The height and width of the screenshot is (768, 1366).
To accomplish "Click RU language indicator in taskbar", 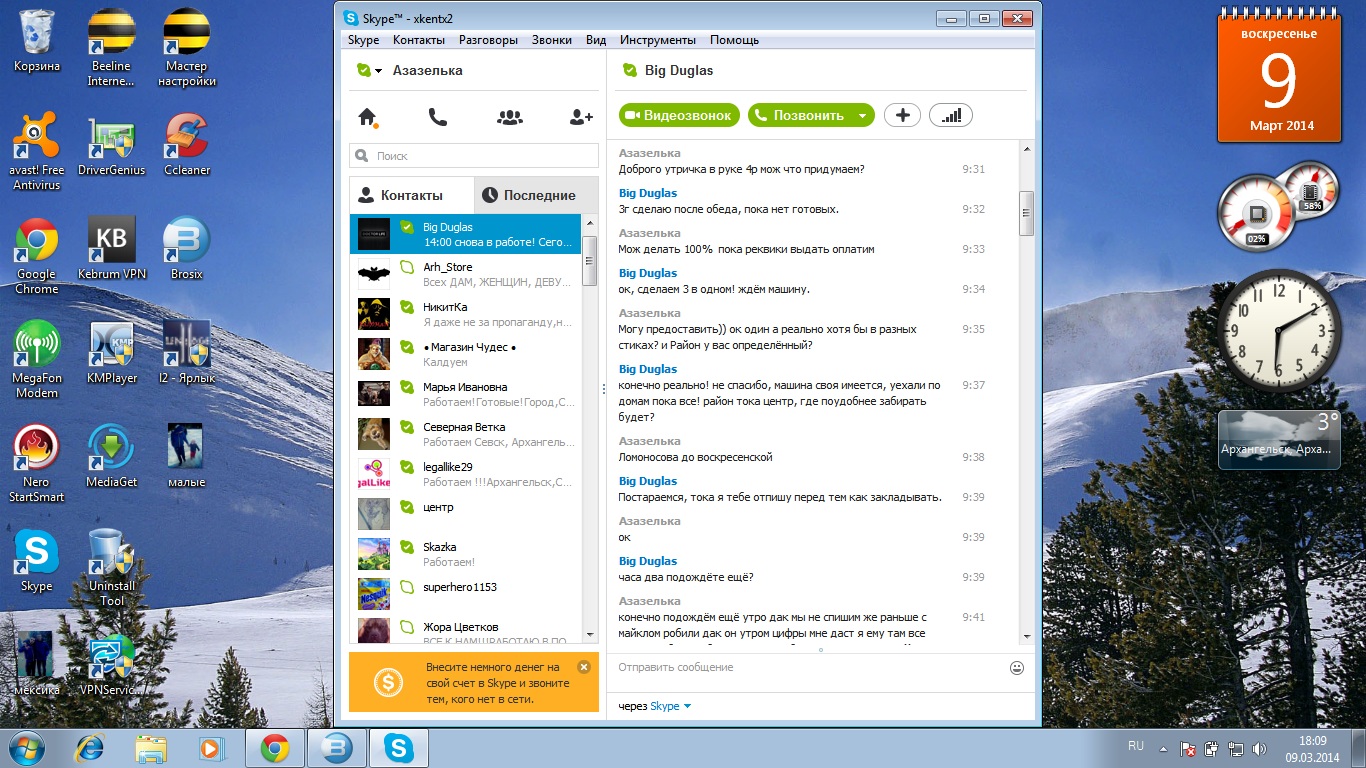I will pos(1136,746).
